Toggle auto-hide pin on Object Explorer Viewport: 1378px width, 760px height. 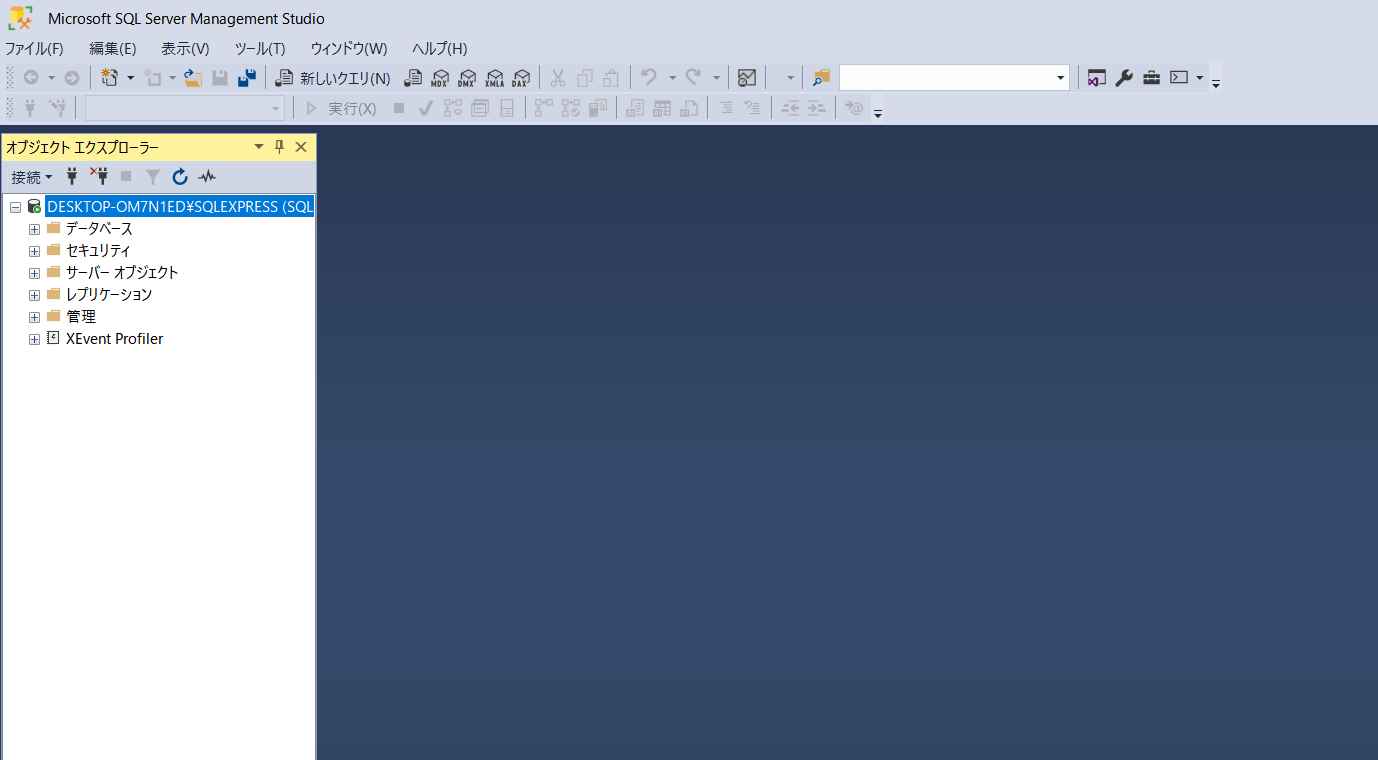(280, 147)
